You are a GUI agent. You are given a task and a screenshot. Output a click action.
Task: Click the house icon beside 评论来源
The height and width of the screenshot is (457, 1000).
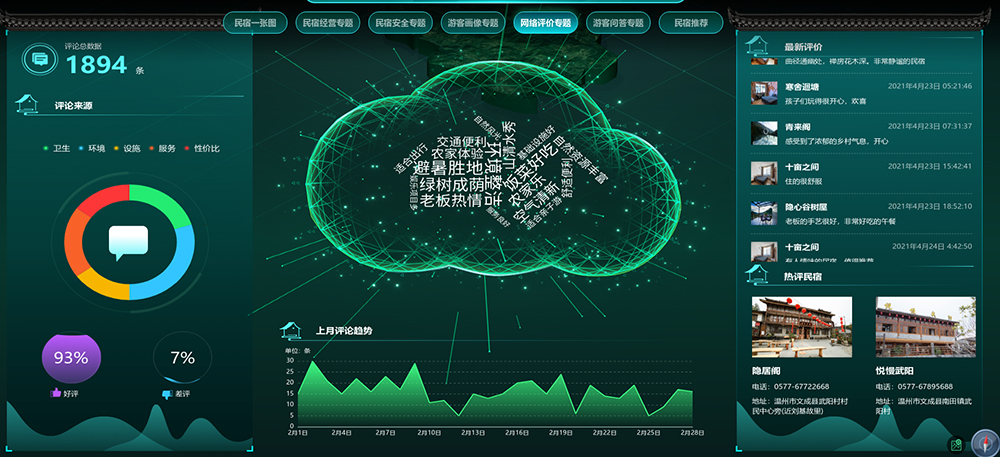click(27, 104)
